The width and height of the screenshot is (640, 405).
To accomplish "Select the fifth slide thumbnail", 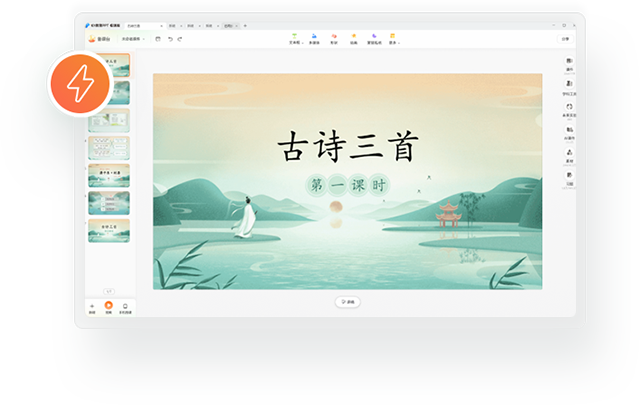I will click(109, 176).
